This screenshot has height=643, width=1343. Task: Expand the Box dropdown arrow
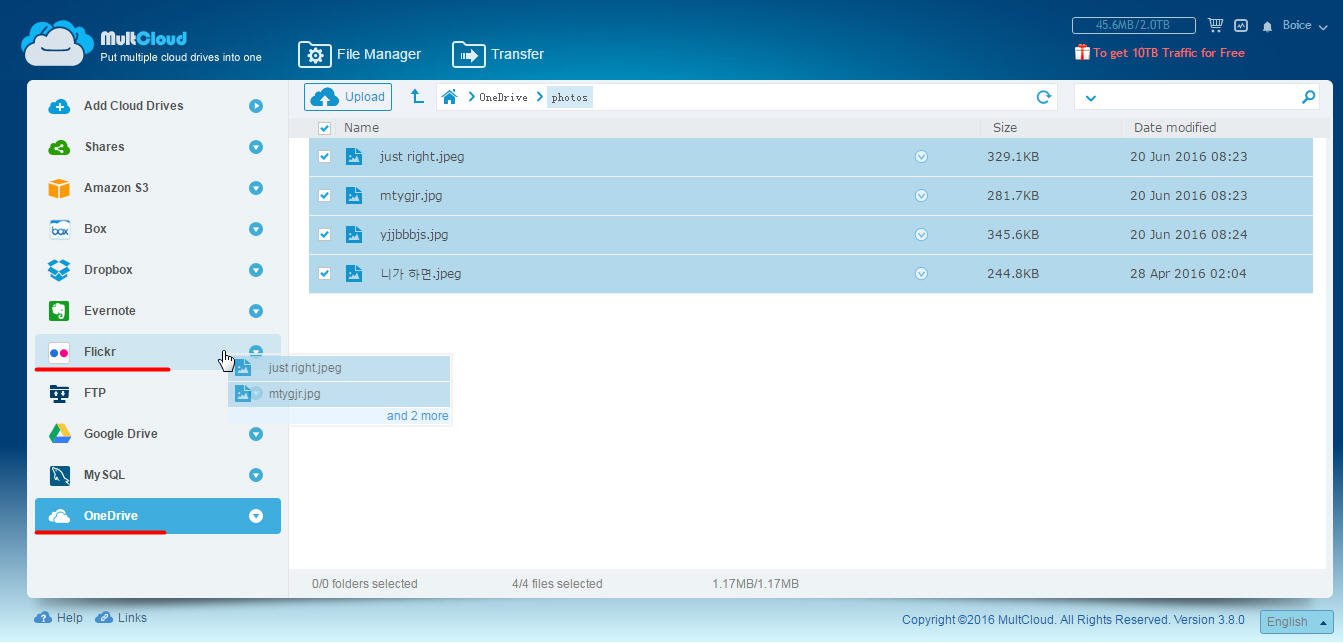256,229
